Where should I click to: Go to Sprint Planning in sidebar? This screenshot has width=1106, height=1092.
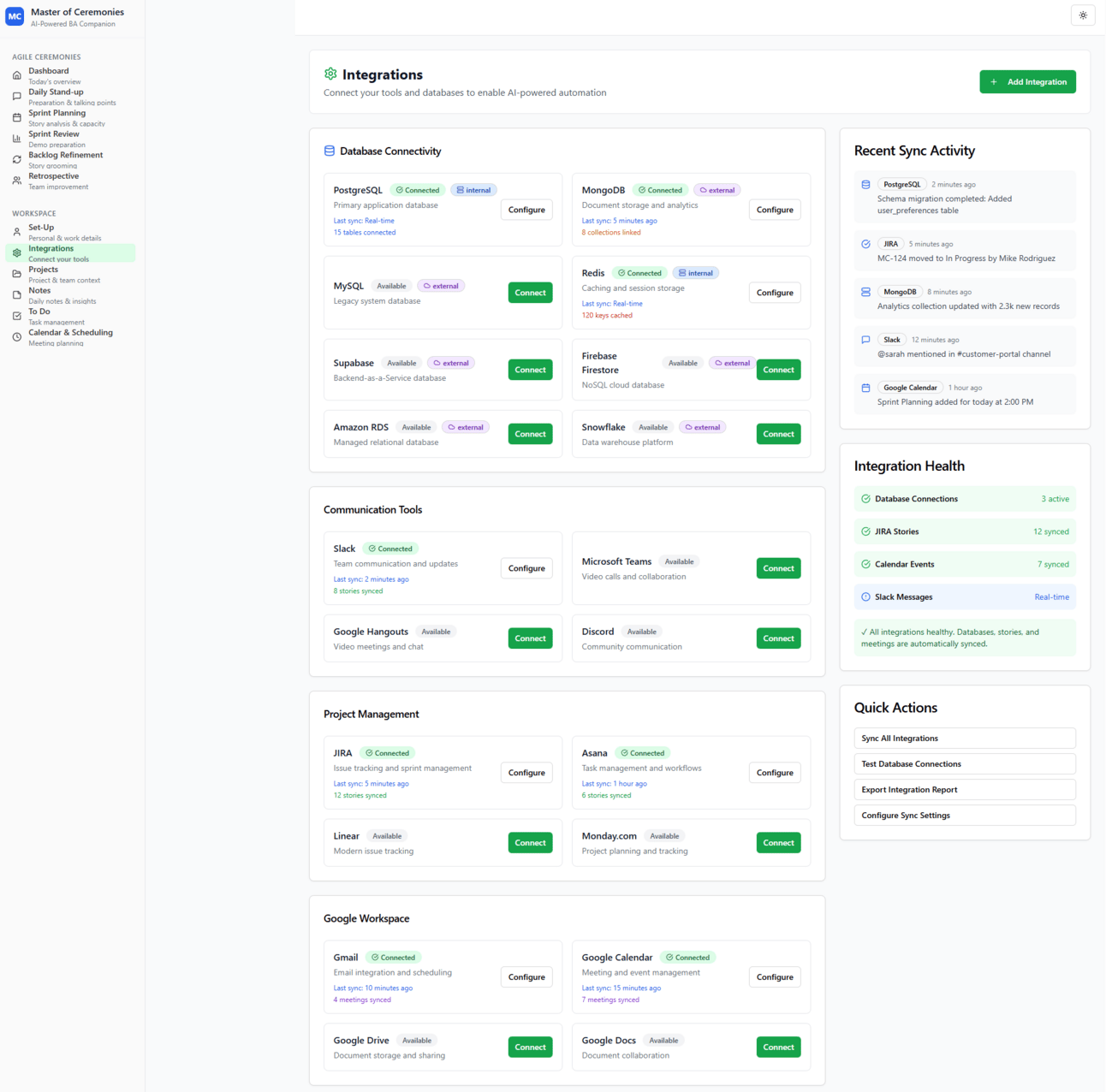70,118
